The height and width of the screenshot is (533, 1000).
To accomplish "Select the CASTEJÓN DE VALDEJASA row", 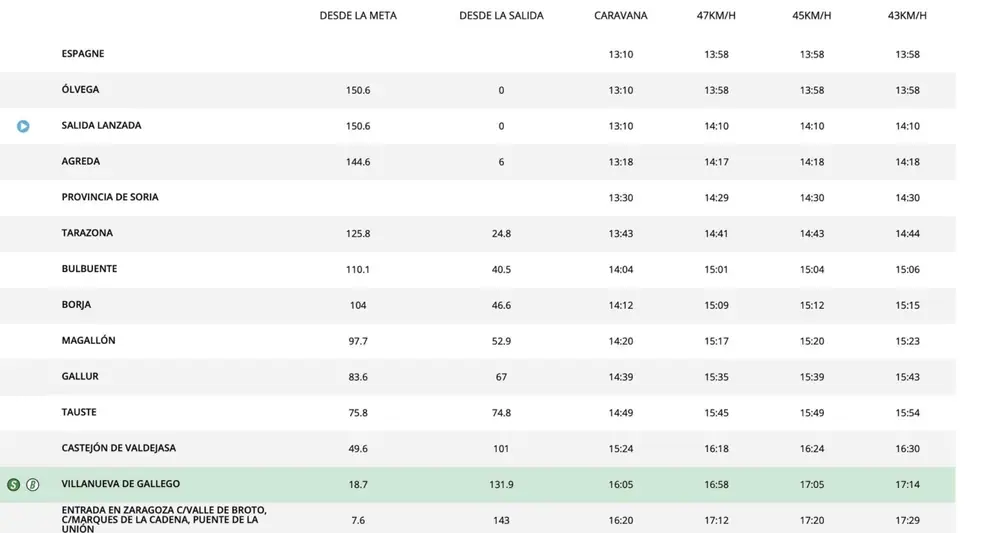I will (478, 448).
